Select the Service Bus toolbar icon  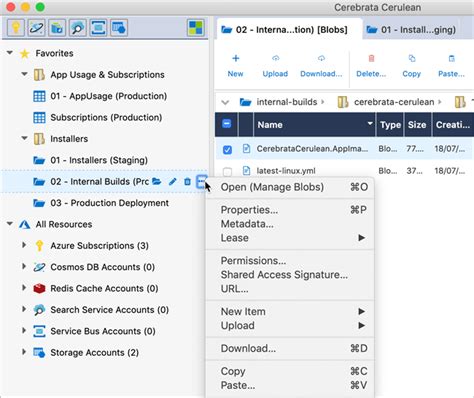[98, 27]
